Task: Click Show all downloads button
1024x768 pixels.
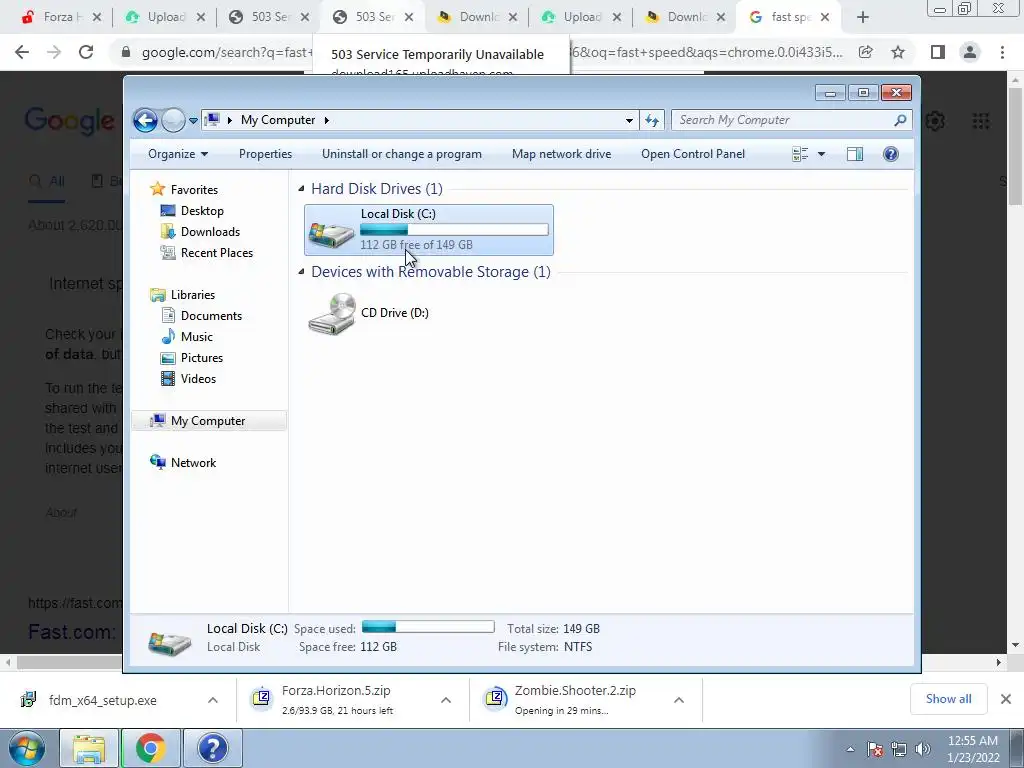Action: (x=948, y=699)
